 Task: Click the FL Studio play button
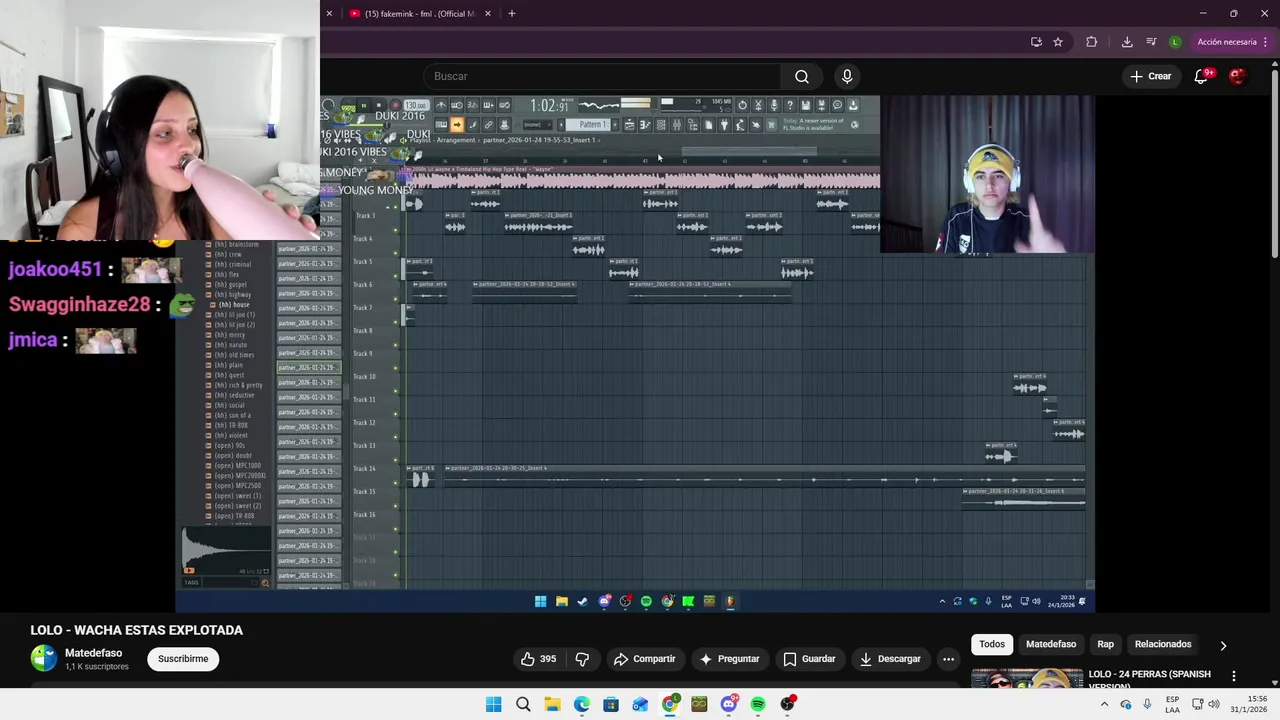click(364, 105)
